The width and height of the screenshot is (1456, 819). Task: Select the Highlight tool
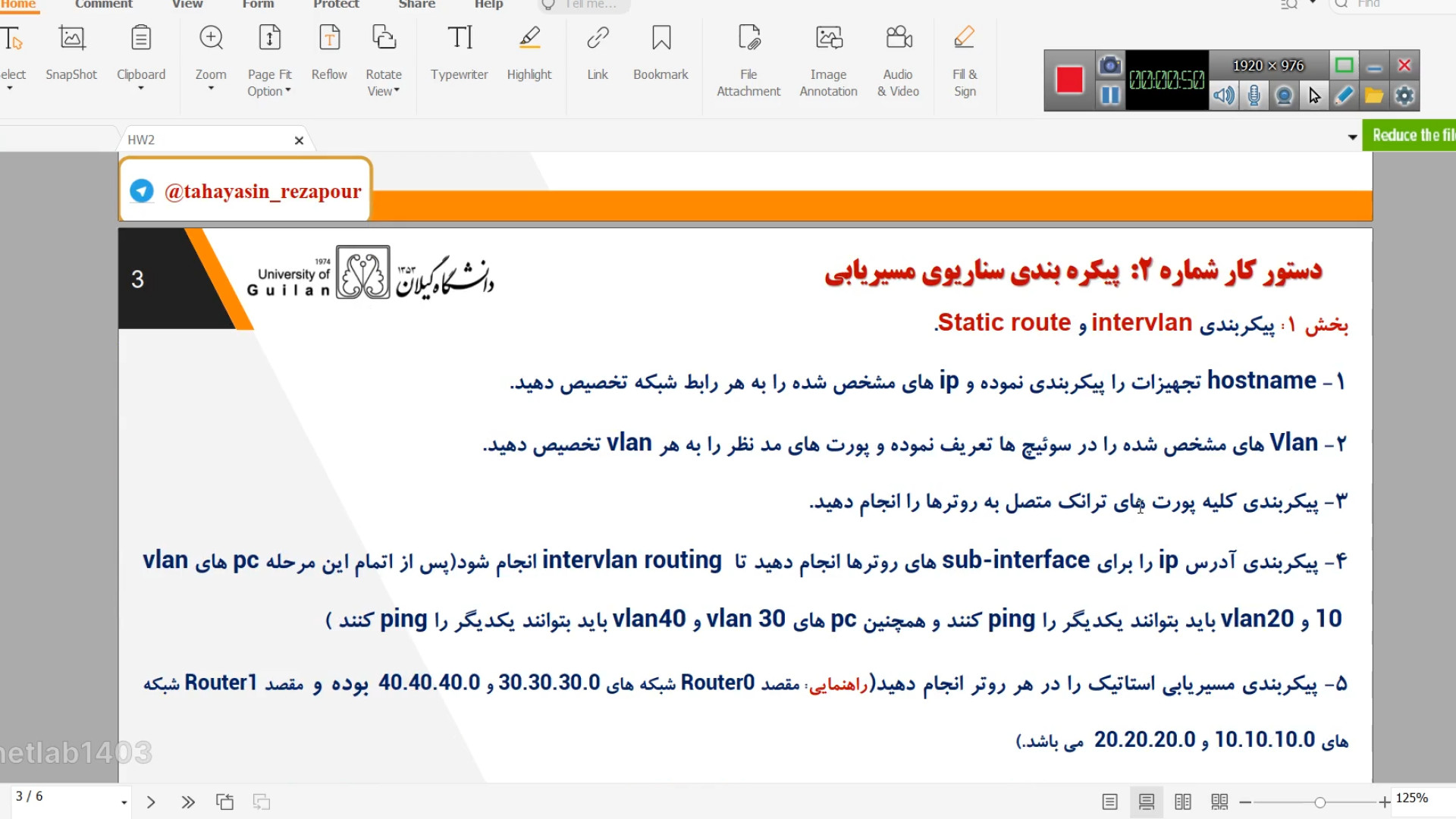(x=529, y=53)
